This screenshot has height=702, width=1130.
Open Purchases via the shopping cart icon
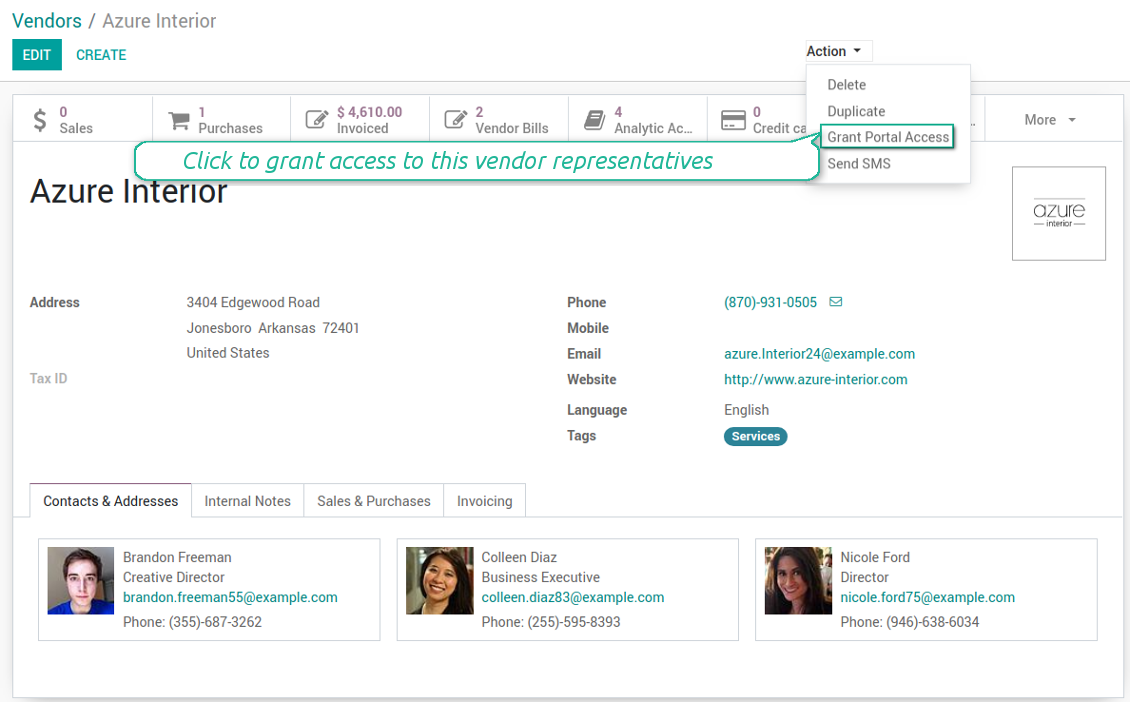180,117
